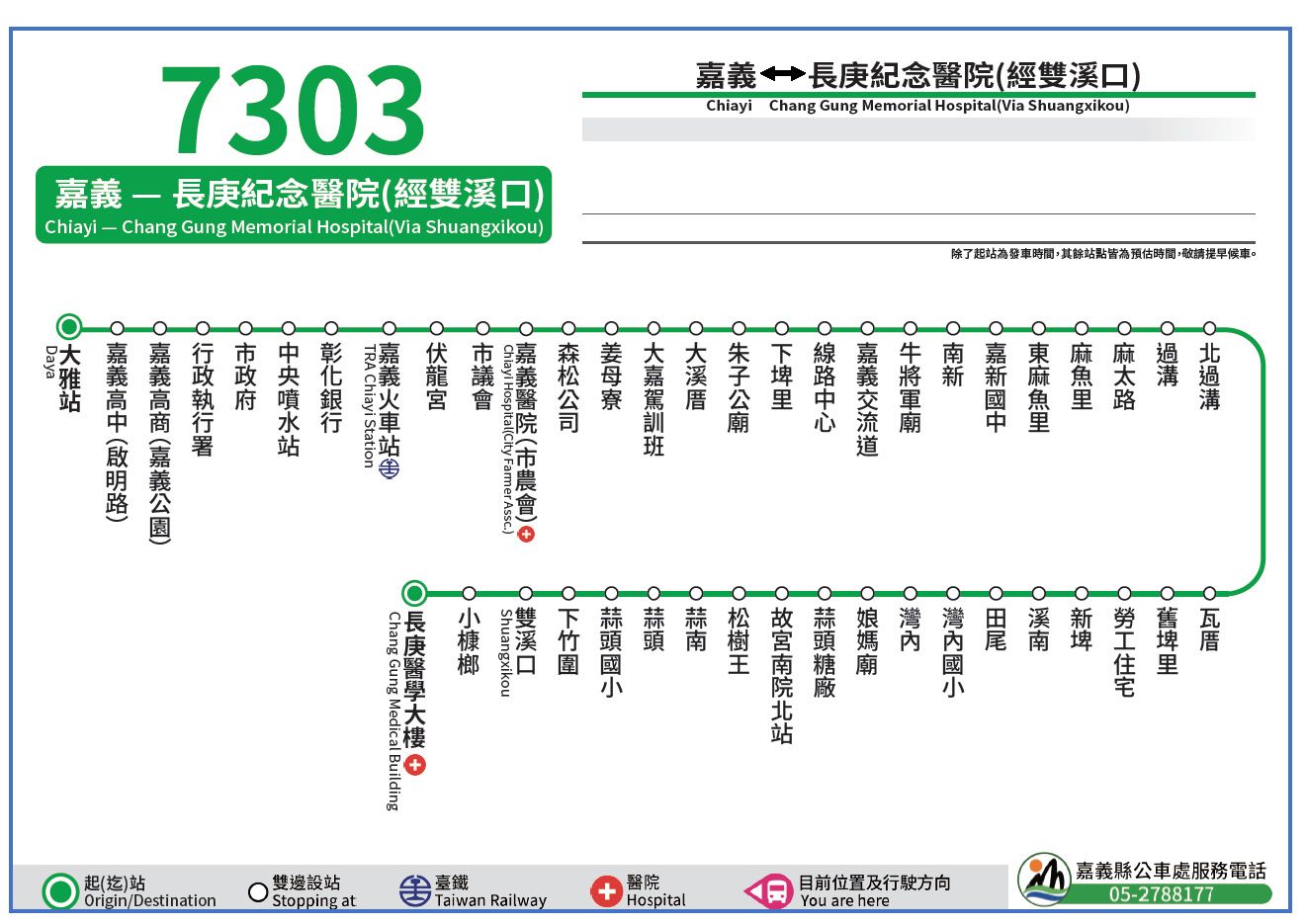Click the 線路中心 stop name
This screenshot has width=1307, height=924.
point(825,388)
